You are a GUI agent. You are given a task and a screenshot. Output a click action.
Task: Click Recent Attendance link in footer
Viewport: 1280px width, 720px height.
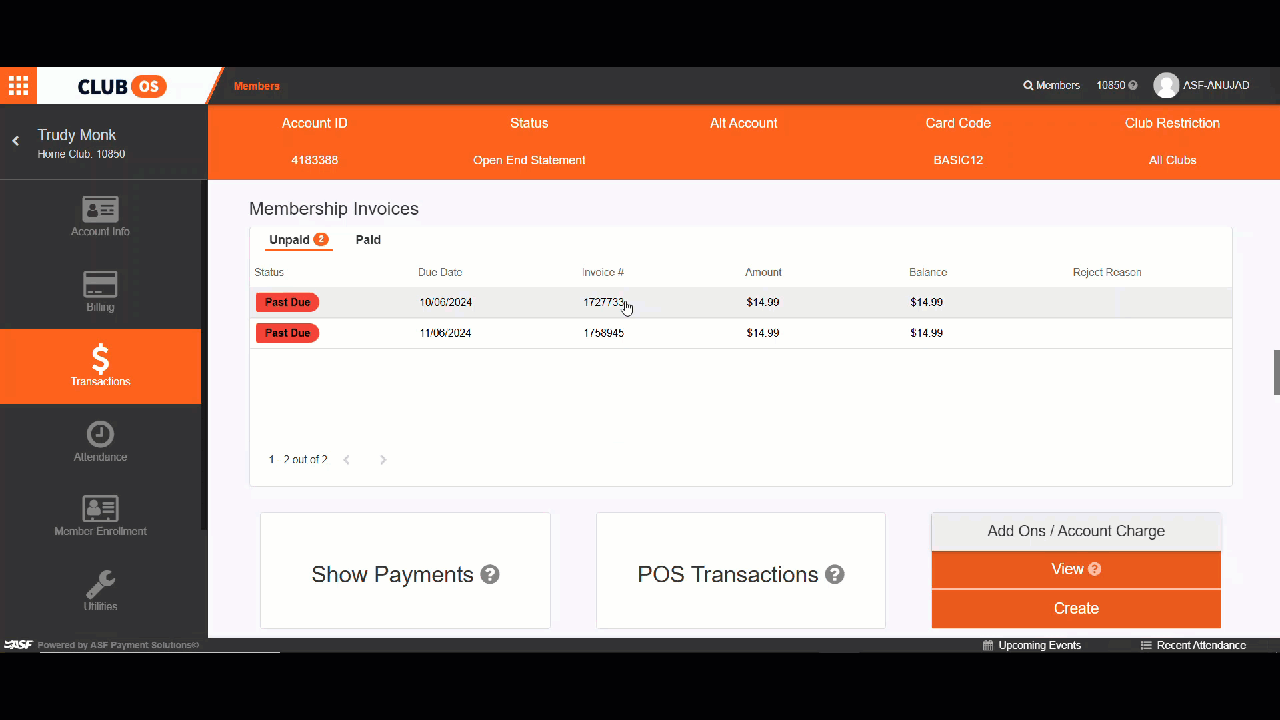point(1201,646)
